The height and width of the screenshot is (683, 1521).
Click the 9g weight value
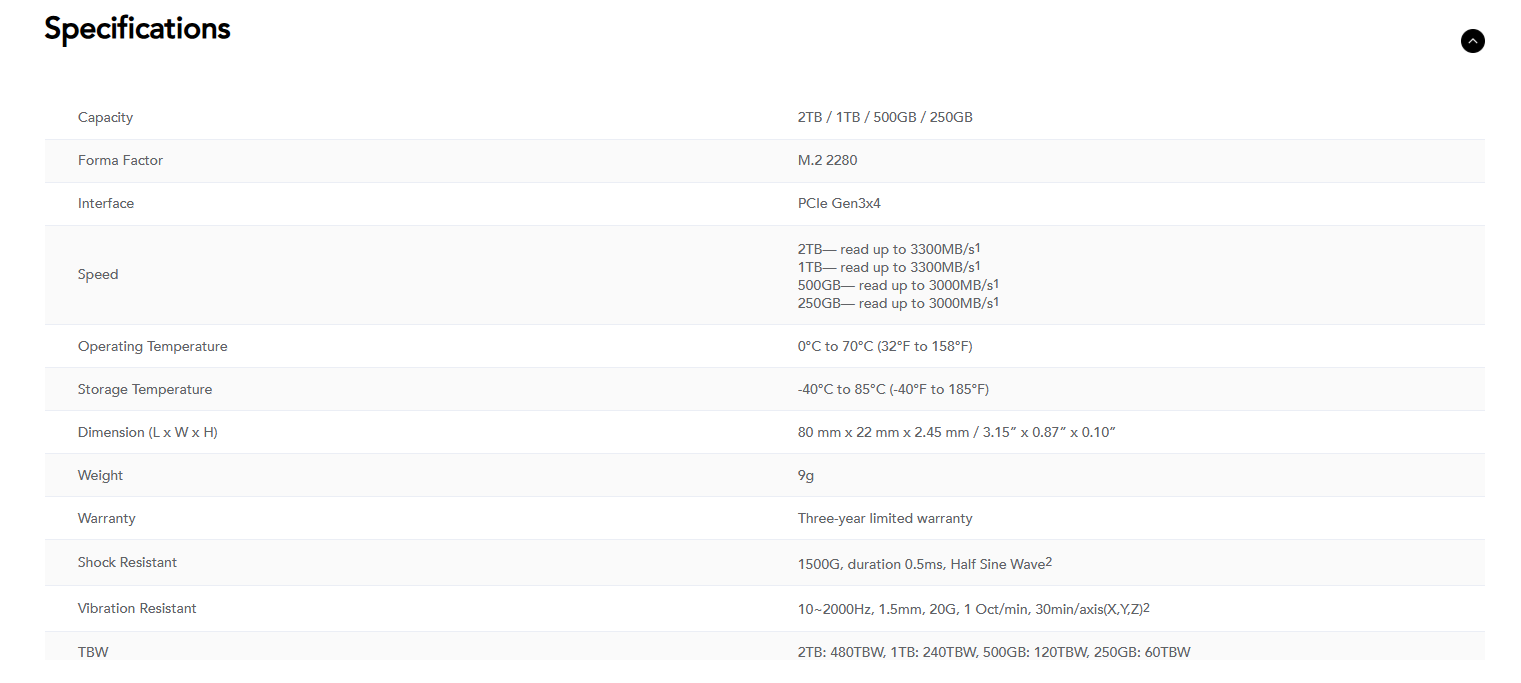805,475
